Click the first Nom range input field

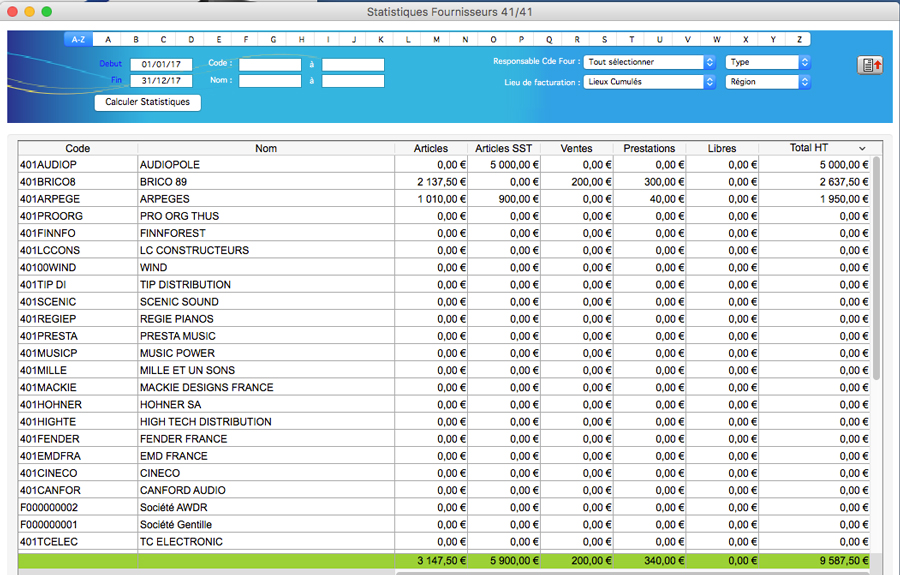[x=270, y=81]
